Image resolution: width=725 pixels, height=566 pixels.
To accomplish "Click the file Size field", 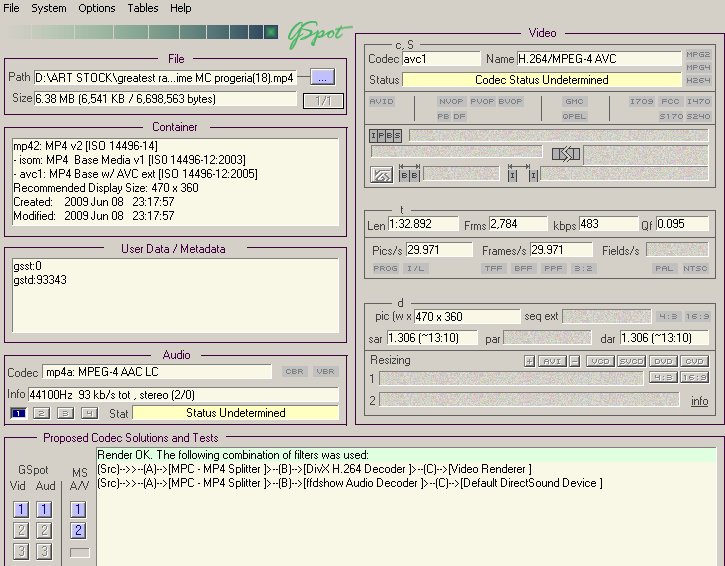I will [x=165, y=98].
